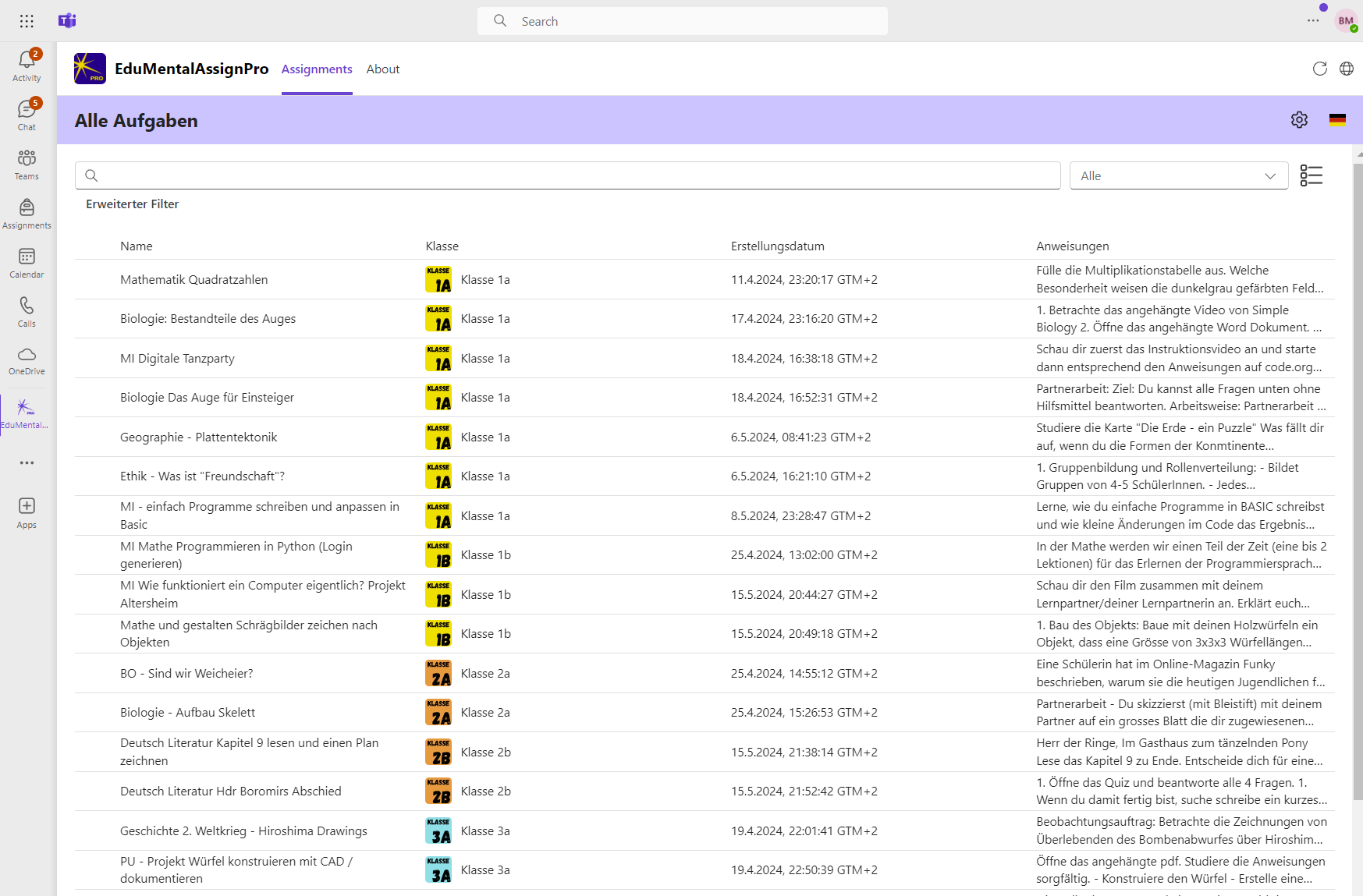Open Deutsch Literatur Hdr Boromirs Abschied

tap(231, 791)
